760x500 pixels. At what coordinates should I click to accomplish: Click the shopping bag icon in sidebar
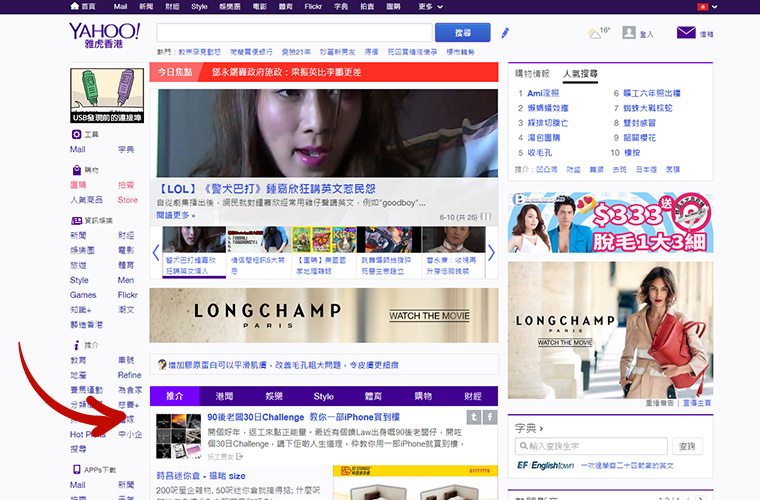coord(77,170)
